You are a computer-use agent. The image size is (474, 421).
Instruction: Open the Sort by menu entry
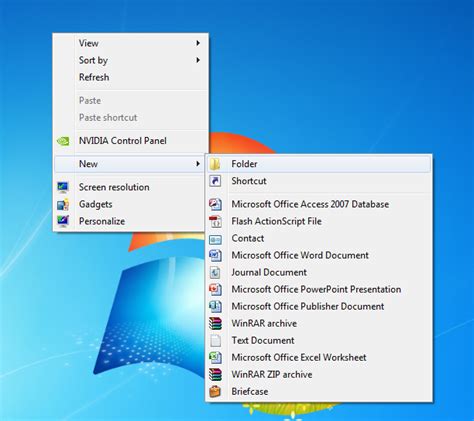pos(131,60)
